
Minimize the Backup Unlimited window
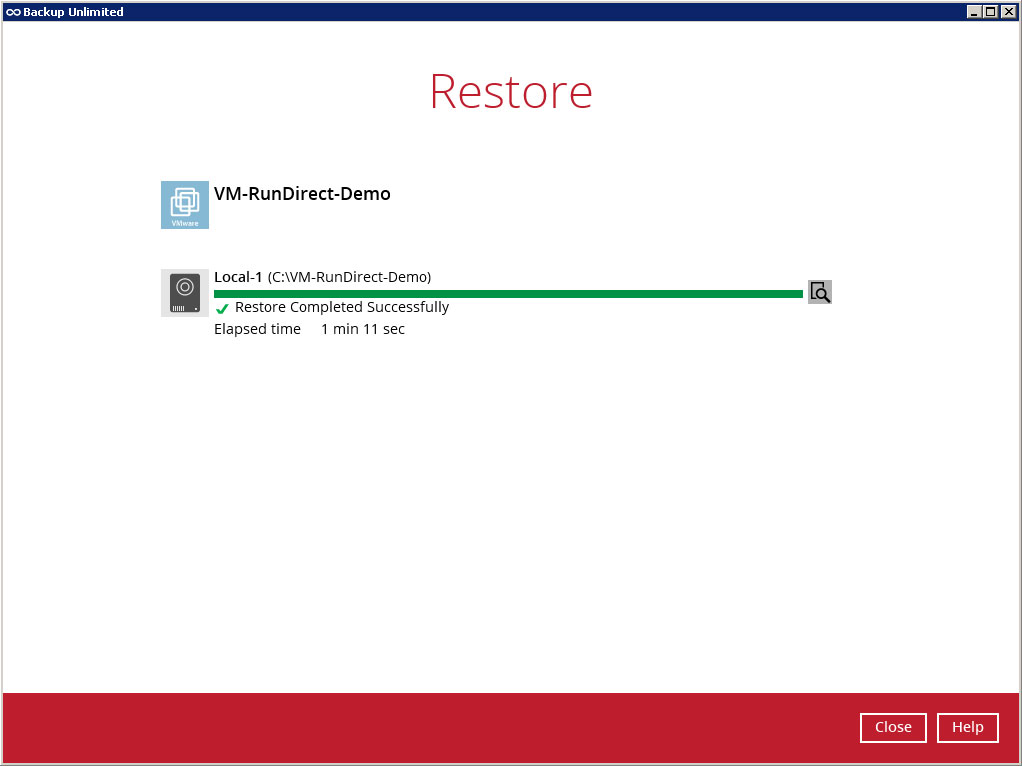tap(975, 12)
